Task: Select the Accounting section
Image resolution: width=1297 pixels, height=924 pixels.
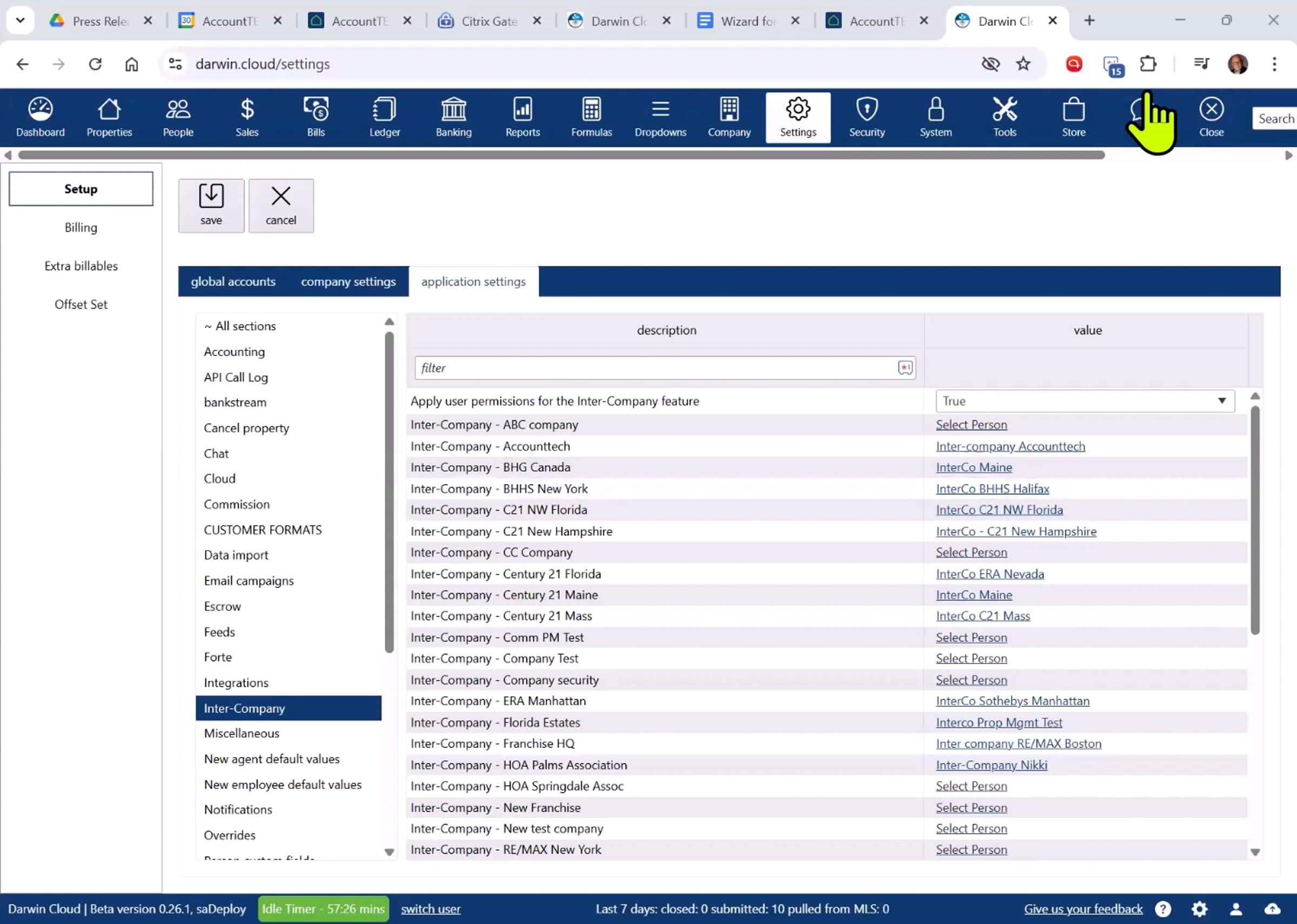Action: (x=289, y=352)
